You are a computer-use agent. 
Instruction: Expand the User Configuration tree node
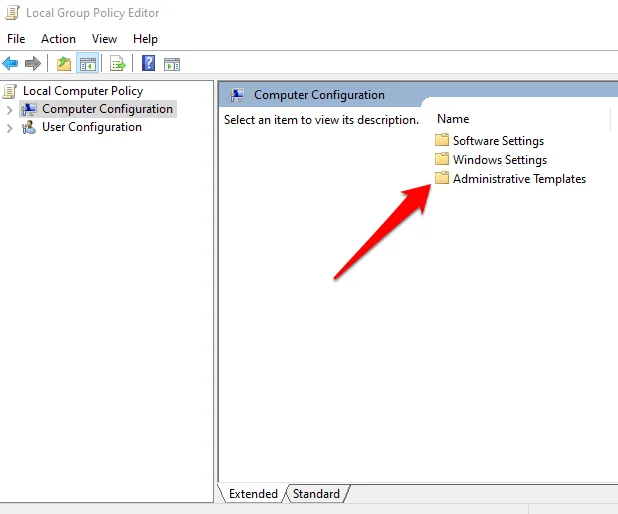(10, 128)
